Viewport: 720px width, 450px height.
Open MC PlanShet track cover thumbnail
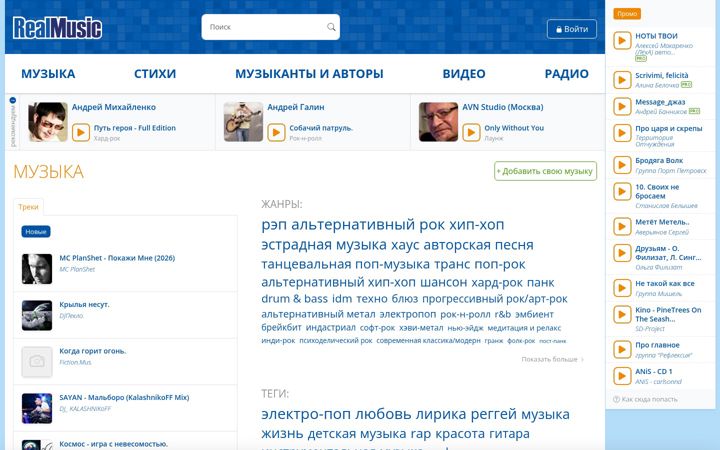pyautogui.click(x=37, y=269)
